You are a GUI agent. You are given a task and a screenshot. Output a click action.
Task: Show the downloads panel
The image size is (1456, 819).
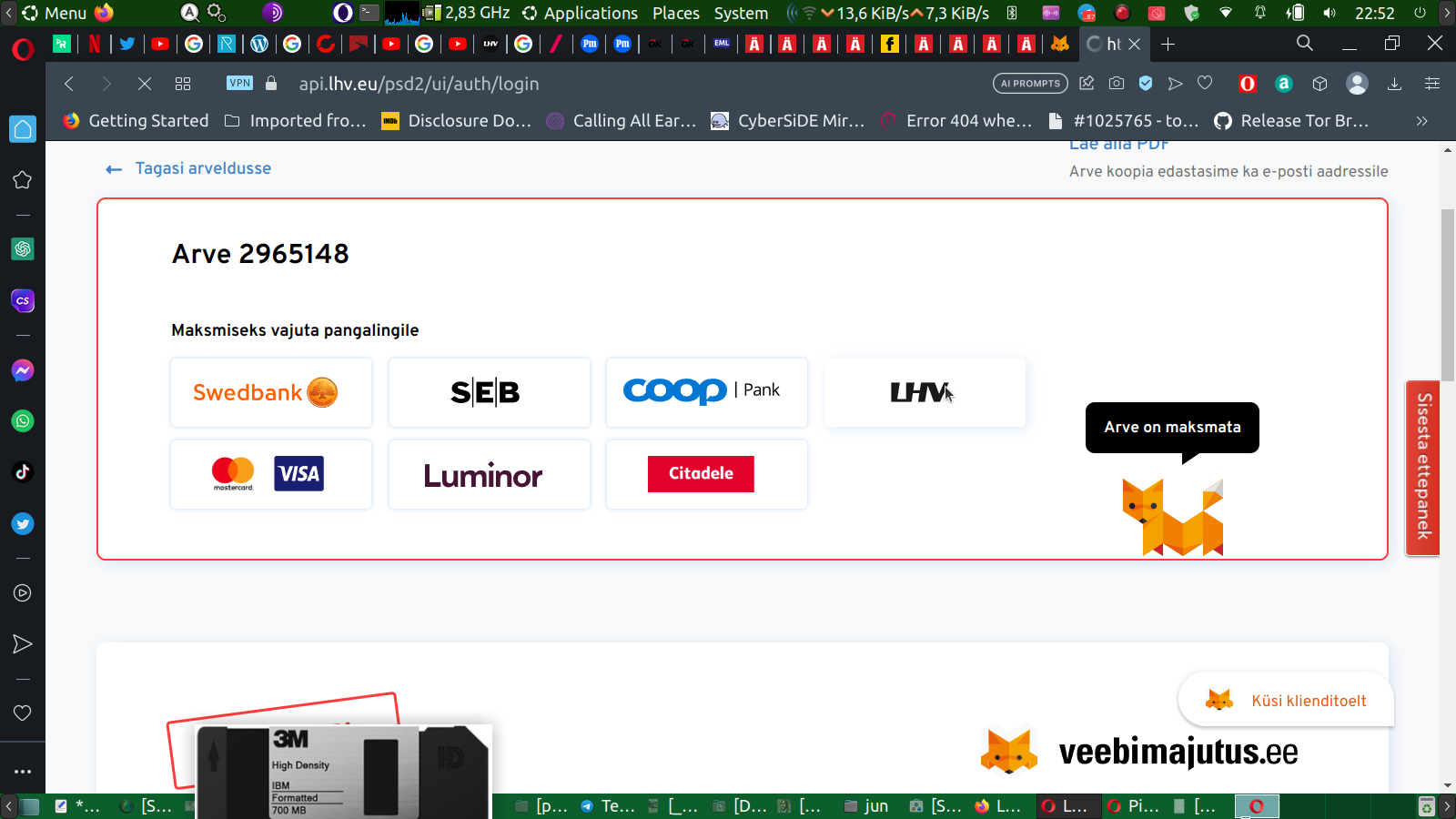pos(1394,84)
